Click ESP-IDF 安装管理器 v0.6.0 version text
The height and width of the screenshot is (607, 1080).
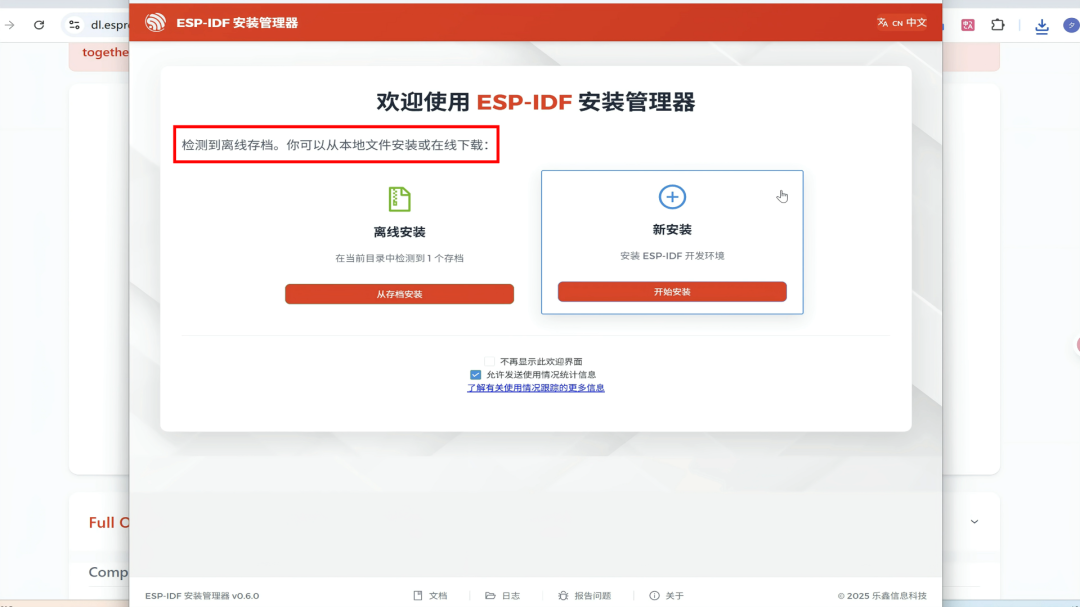point(202,596)
